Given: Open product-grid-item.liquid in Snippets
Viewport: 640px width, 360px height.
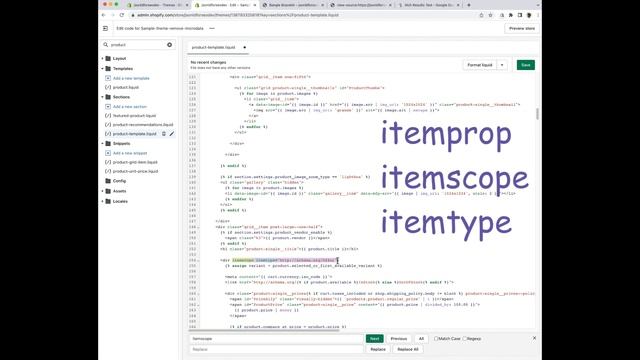Looking at the screenshot, I should [135, 162].
